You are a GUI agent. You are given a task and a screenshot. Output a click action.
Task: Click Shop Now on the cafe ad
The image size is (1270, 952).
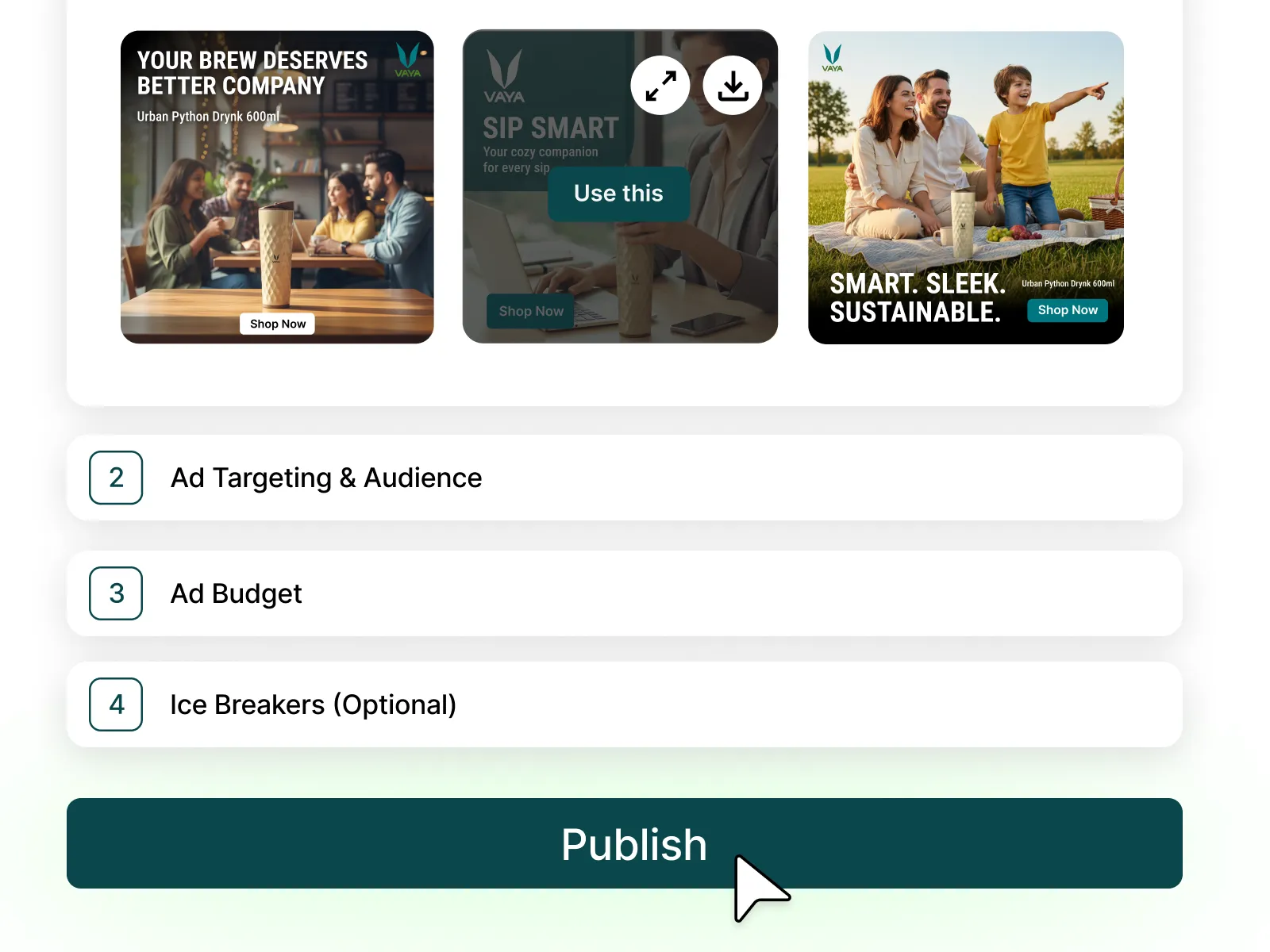[278, 324]
